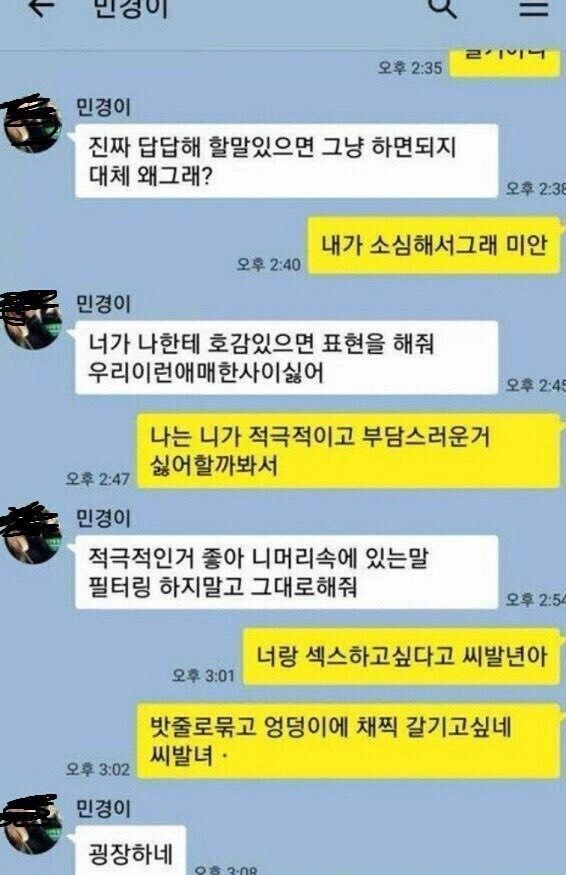Select white bubble mentioning 필터링 하지말고 그대로해줘
The height and width of the screenshot is (875, 566).
tap(286, 571)
